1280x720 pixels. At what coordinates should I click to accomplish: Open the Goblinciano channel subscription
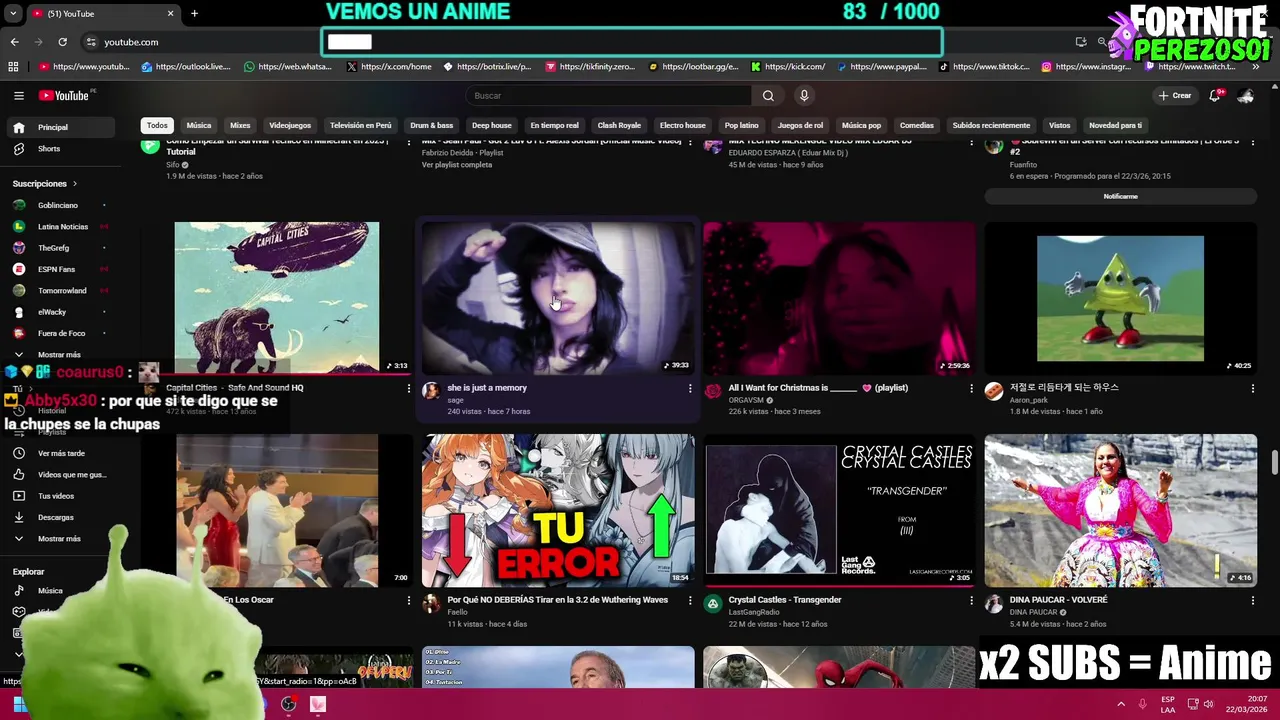tap(58, 205)
